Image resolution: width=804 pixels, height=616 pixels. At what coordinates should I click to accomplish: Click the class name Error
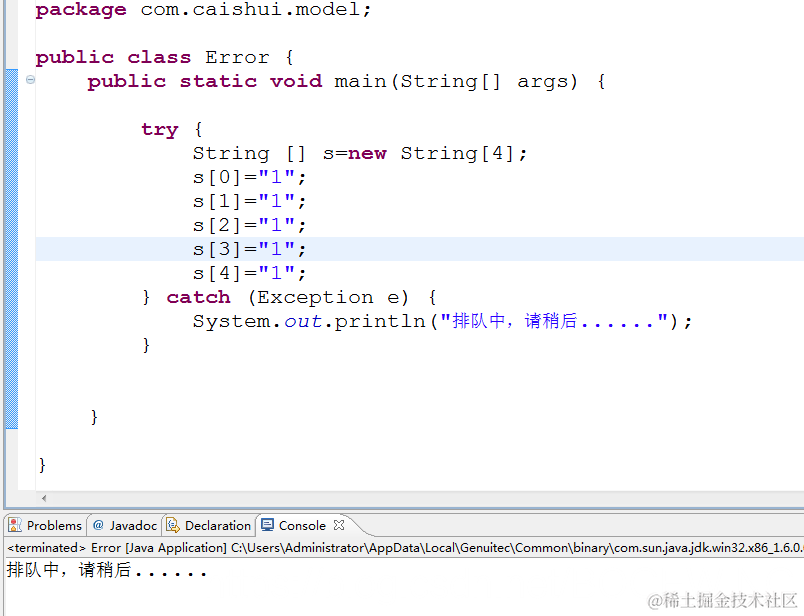(x=237, y=57)
